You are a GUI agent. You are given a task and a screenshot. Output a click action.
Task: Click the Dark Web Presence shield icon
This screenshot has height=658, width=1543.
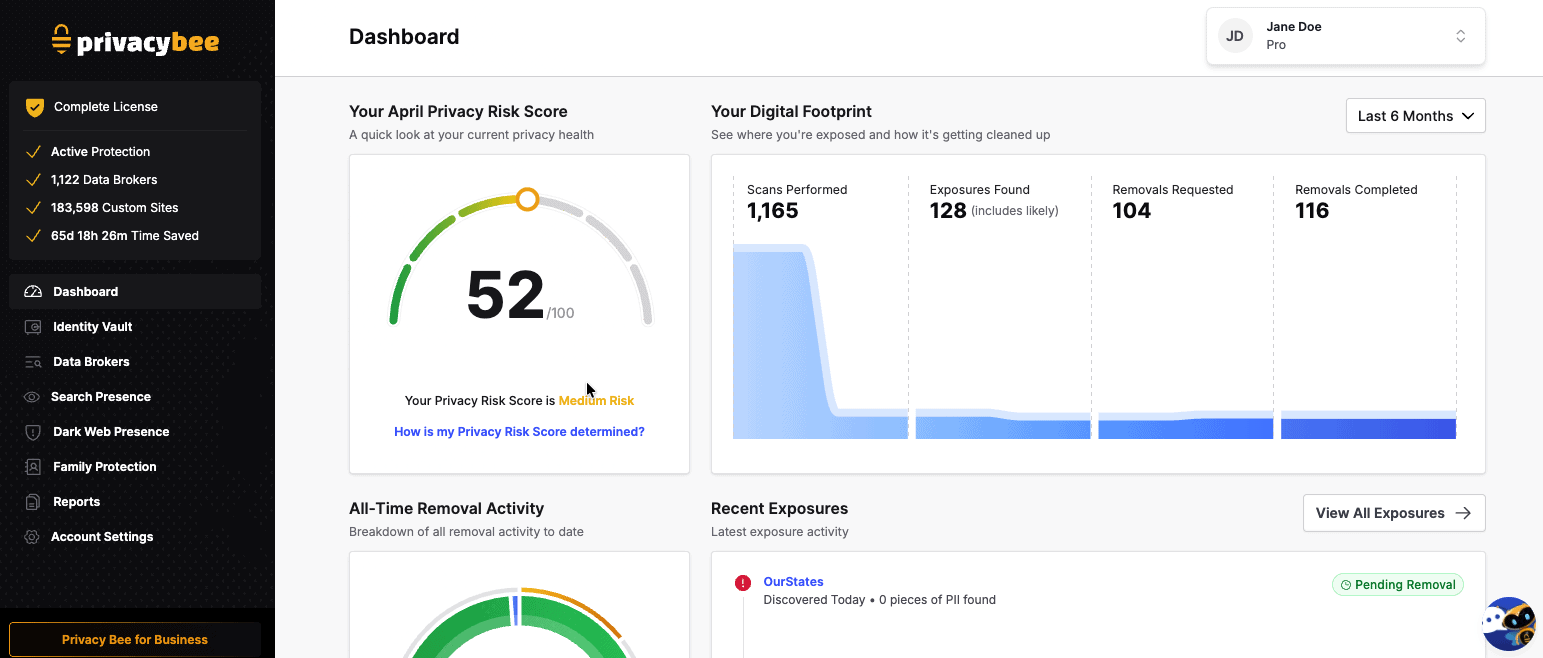pos(33,432)
